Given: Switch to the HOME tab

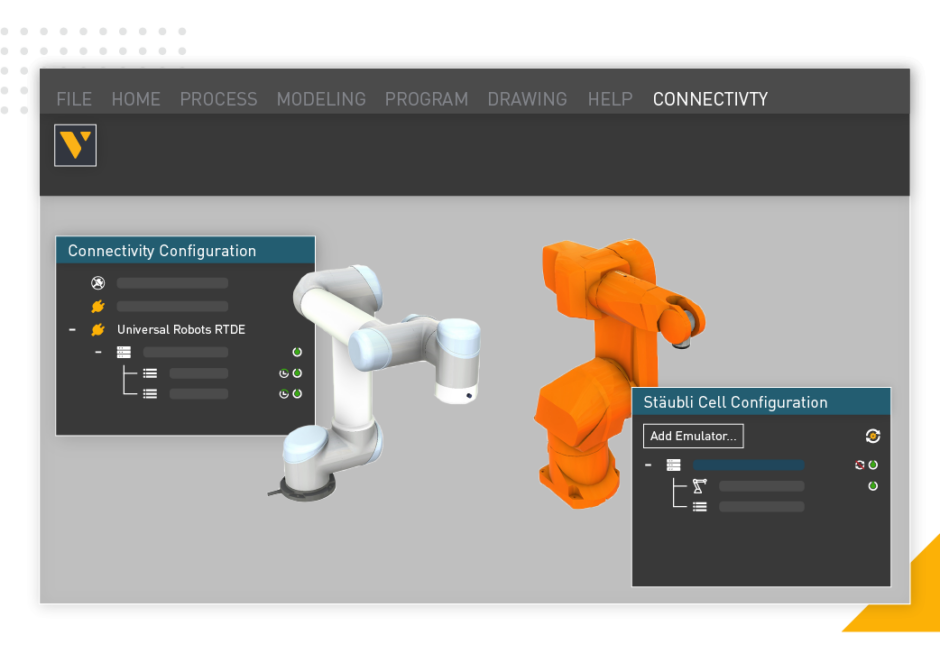Looking at the screenshot, I should pos(135,99).
